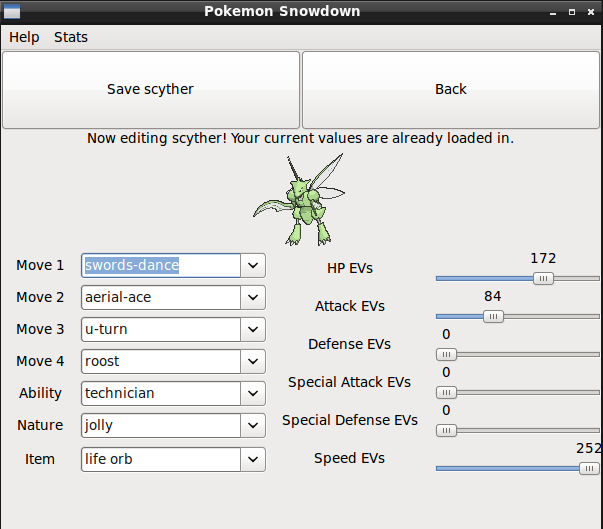The image size is (603, 529).
Task: Expand the Item dropdown arrow
Action: pos(253,459)
